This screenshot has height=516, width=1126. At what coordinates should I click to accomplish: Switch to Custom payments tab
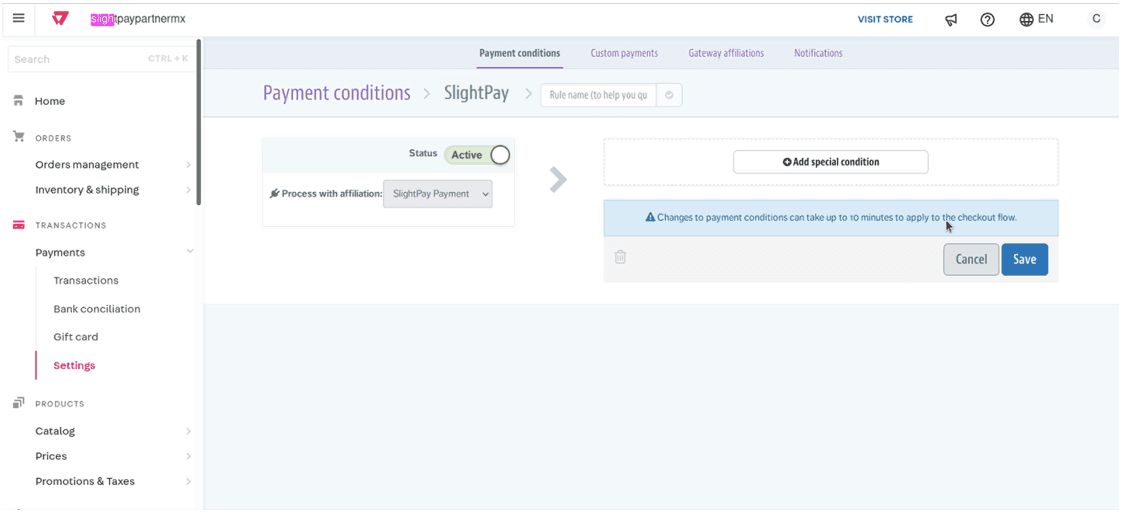624,53
